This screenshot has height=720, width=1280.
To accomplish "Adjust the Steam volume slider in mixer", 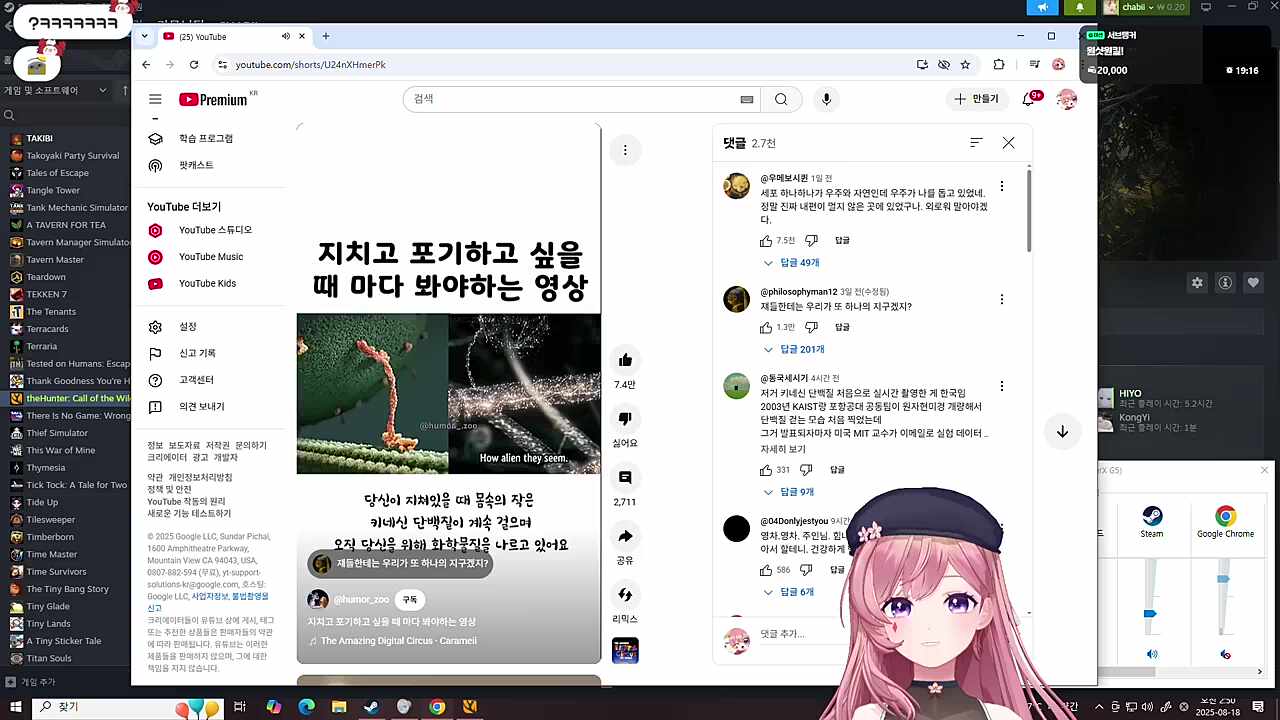I will 1150,613.
